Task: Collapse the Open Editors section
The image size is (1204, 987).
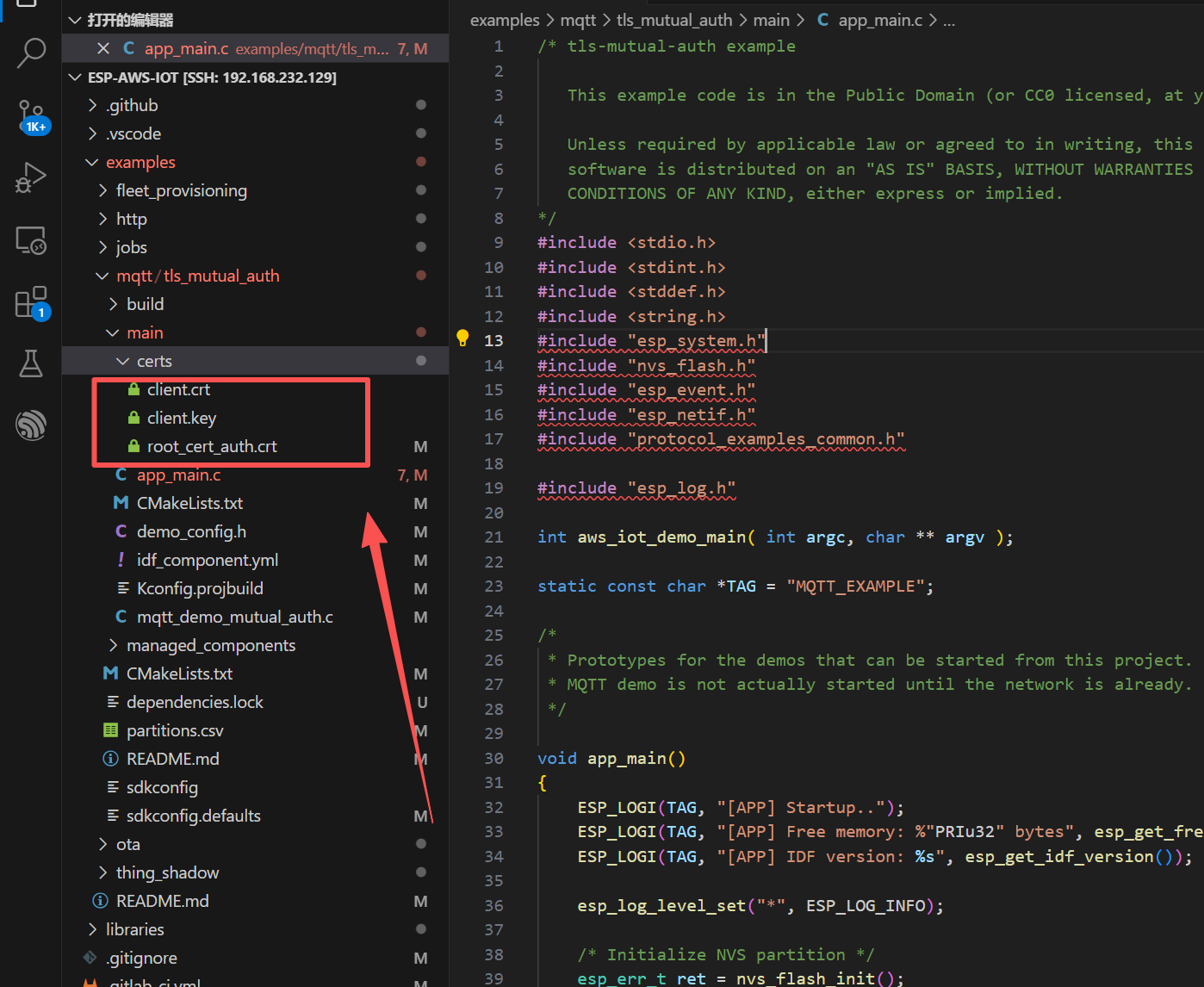Action: [74, 20]
